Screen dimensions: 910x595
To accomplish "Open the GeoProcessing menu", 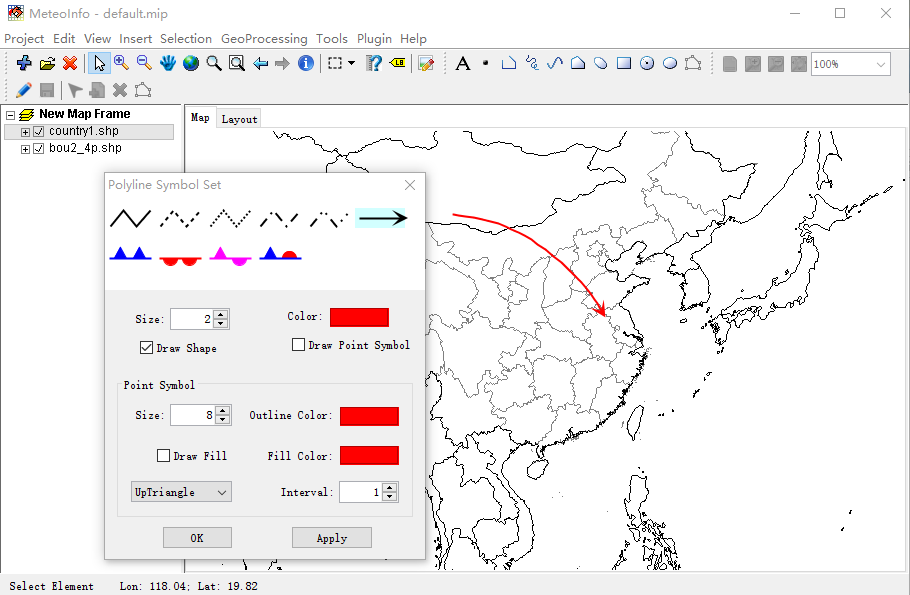I will pyautogui.click(x=264, y=39).
